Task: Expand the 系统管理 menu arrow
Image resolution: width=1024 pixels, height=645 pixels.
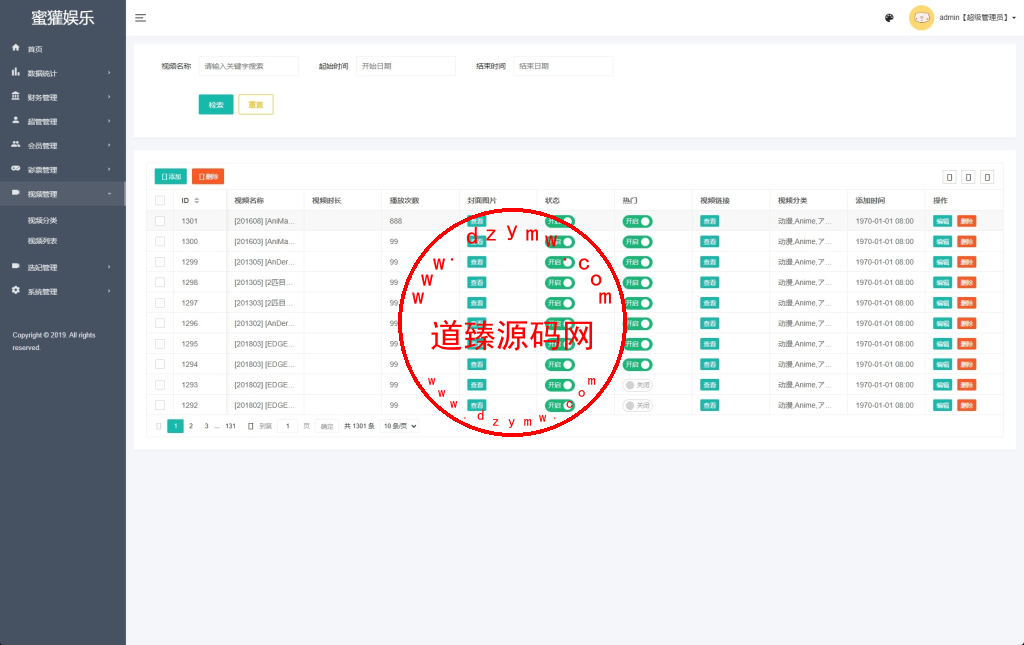Action: tap(109, 291)
